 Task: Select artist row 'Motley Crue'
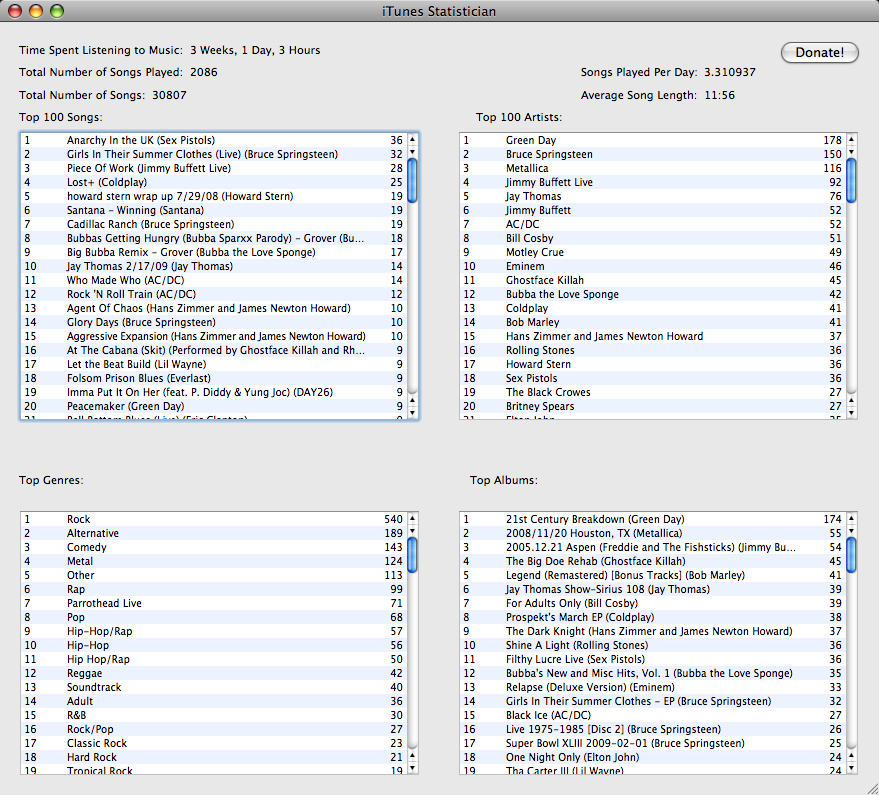click(x=653, y=252)
